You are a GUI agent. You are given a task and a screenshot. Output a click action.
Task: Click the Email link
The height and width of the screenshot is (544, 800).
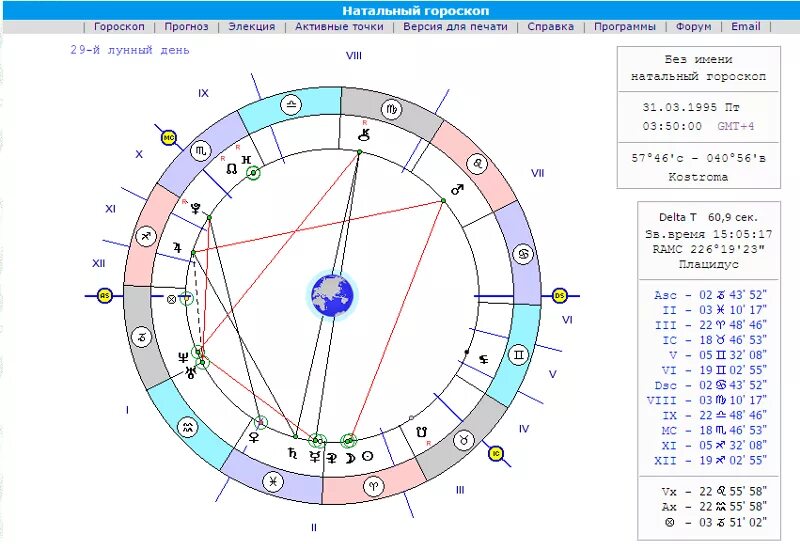(745, 27)
